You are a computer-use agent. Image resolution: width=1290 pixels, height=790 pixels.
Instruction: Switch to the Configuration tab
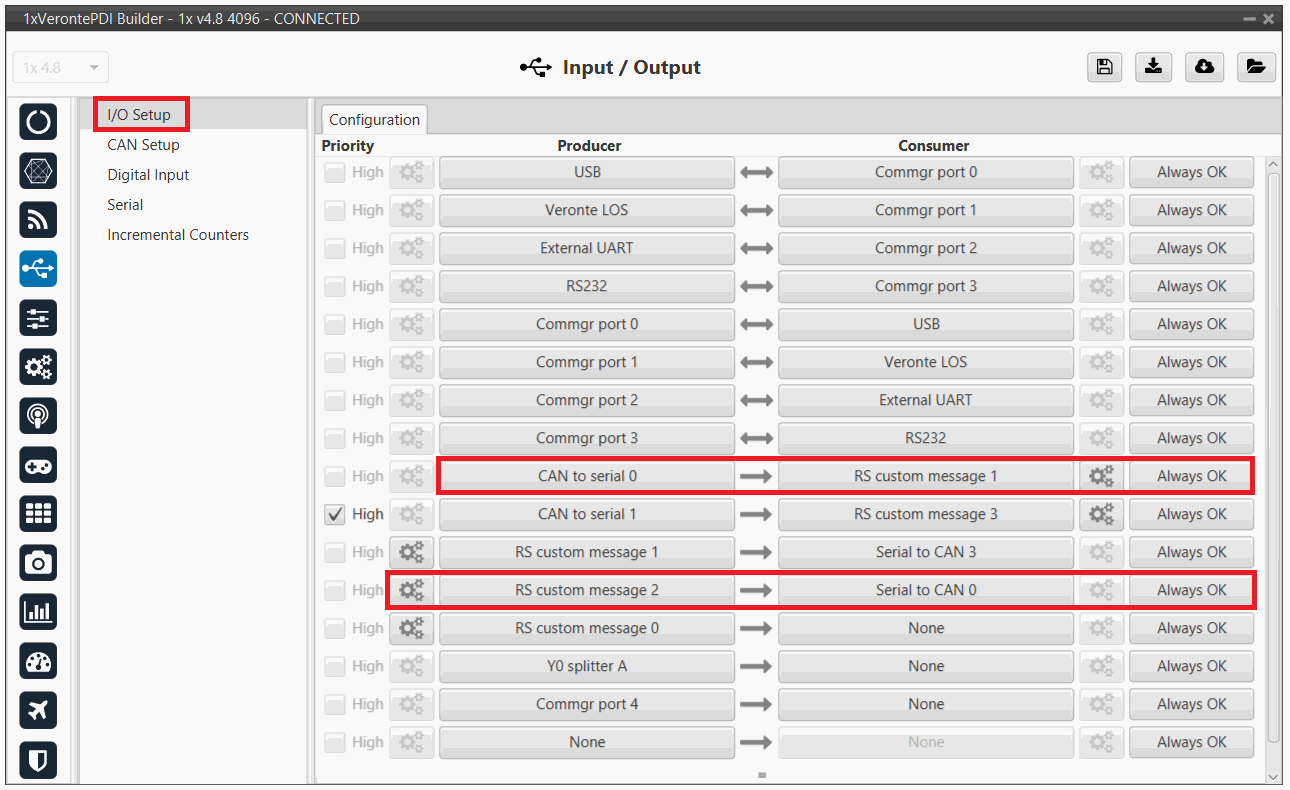[374, 120]
